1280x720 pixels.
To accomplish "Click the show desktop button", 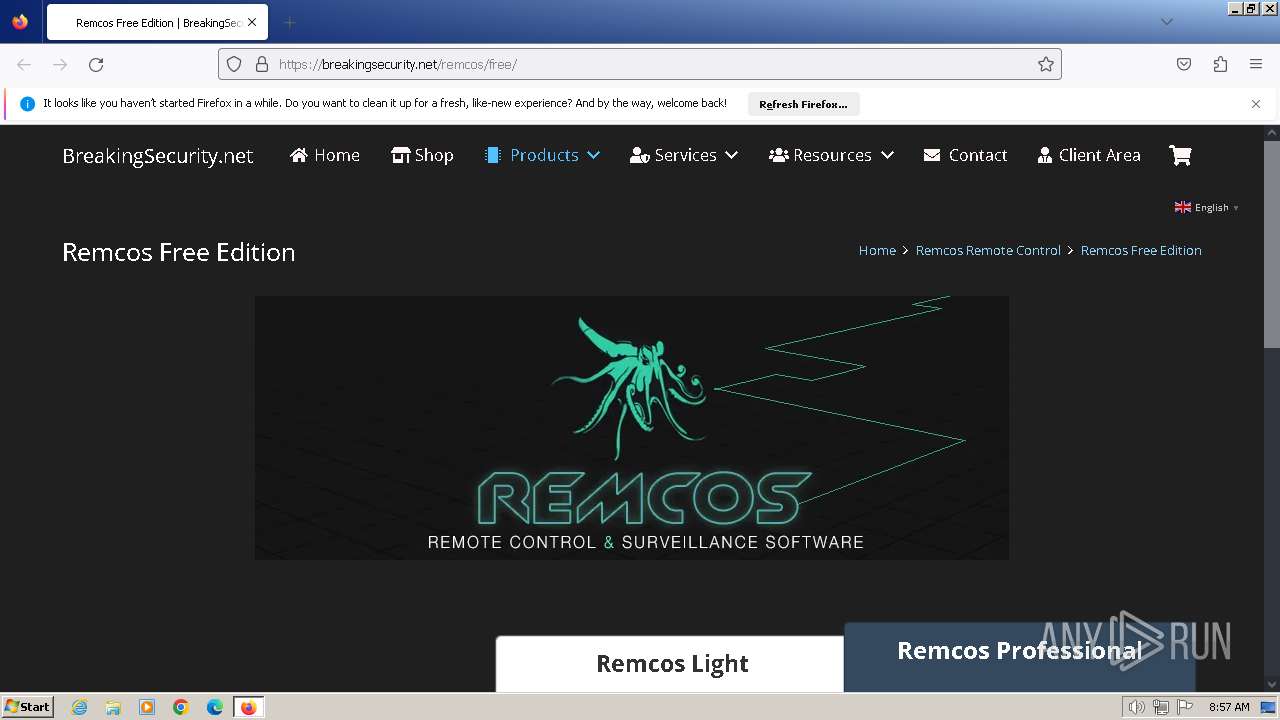I will click(1269, 707).
